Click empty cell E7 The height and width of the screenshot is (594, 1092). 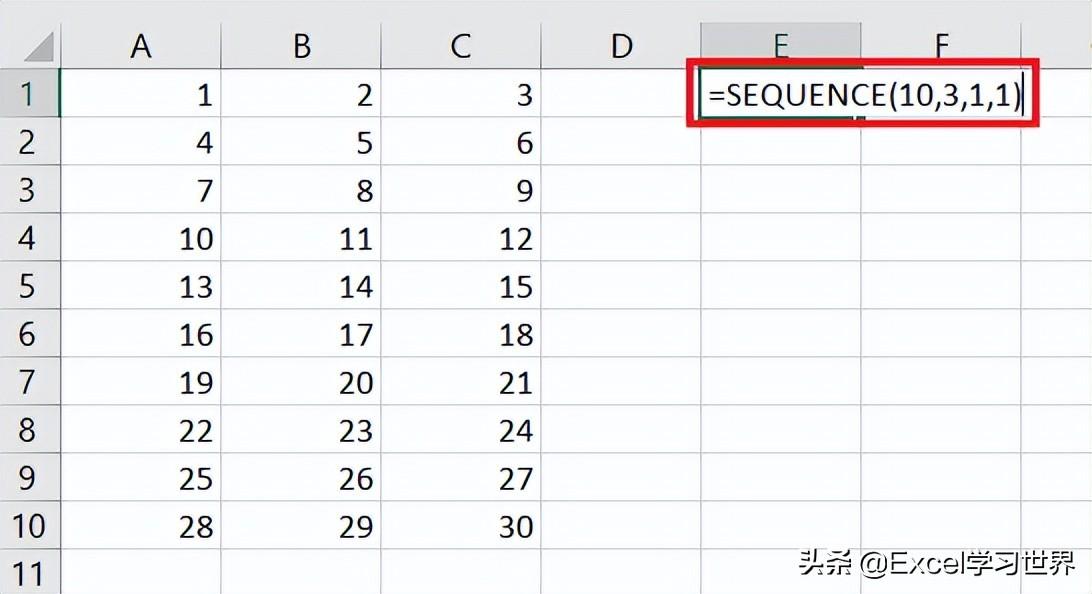coord(781,382)
